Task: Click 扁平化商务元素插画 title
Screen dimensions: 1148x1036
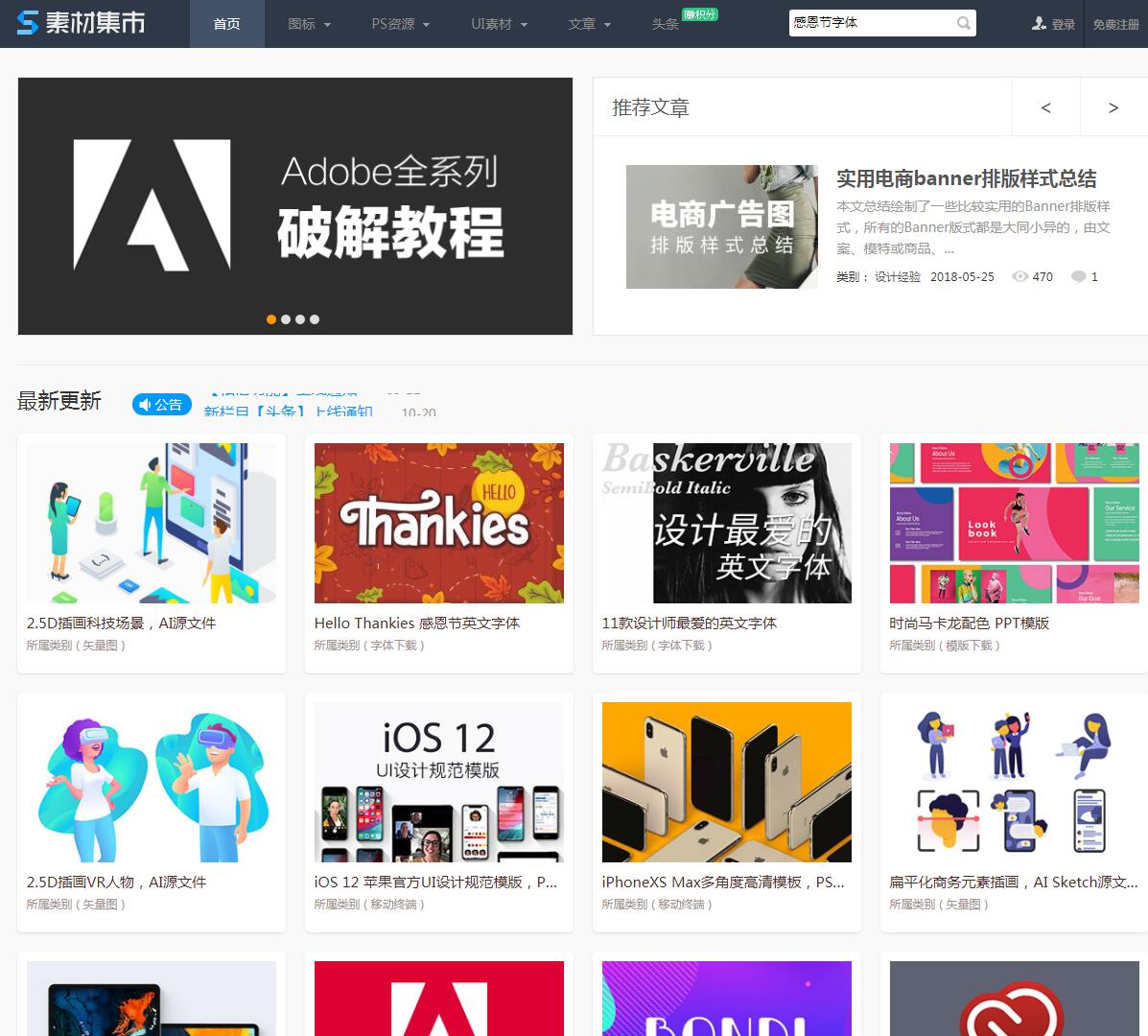Action: click(1014, 883)
